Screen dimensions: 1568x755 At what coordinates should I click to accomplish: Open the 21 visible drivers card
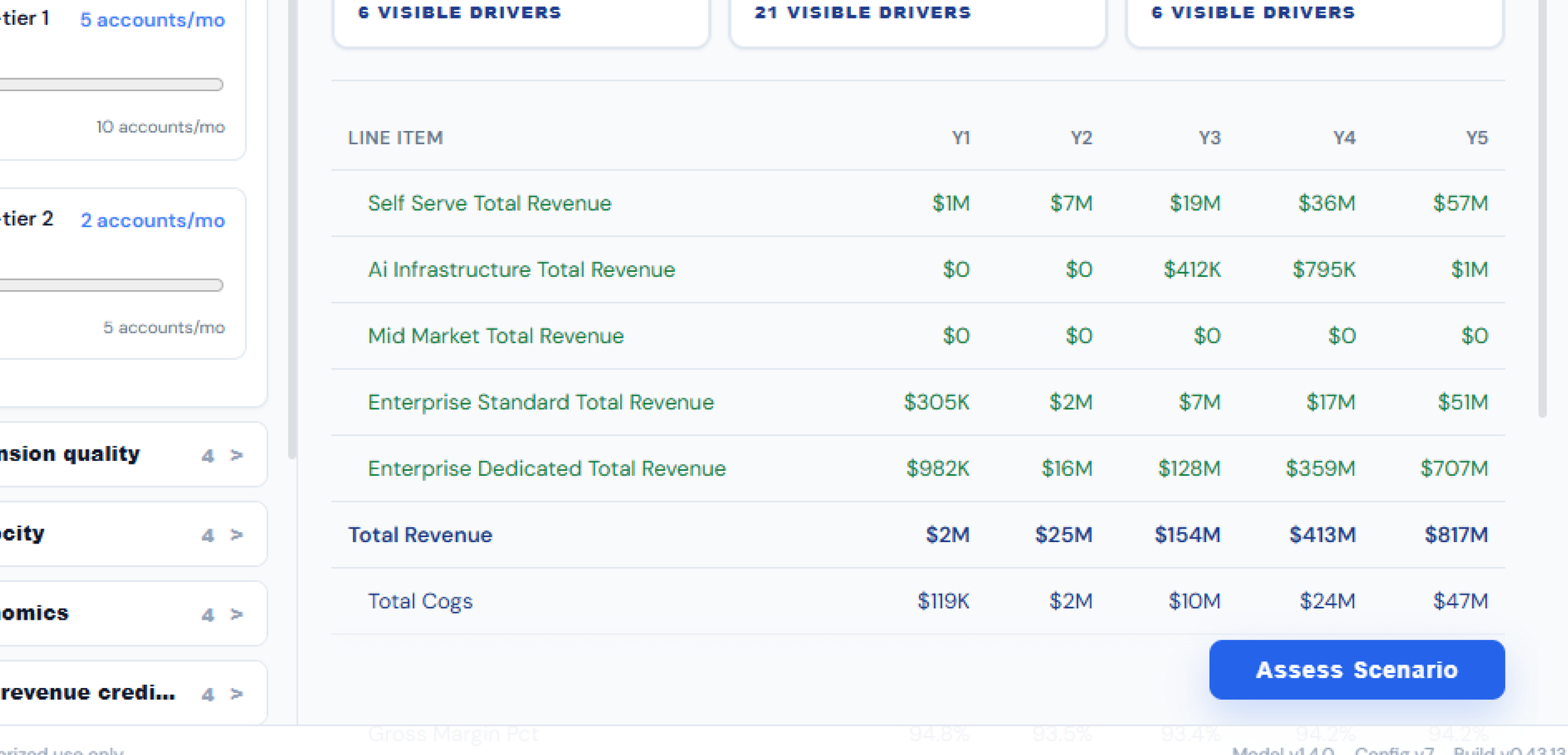(918, 21)
